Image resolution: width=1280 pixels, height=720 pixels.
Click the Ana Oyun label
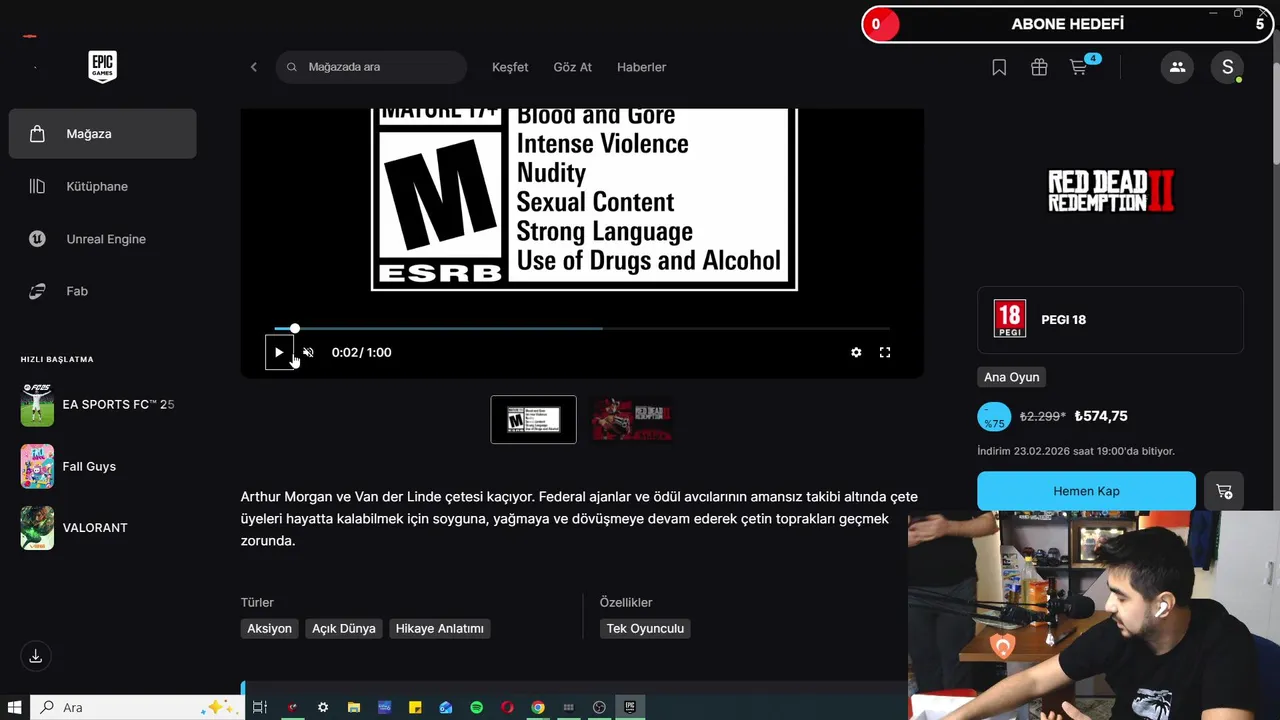coord(1011,377)
